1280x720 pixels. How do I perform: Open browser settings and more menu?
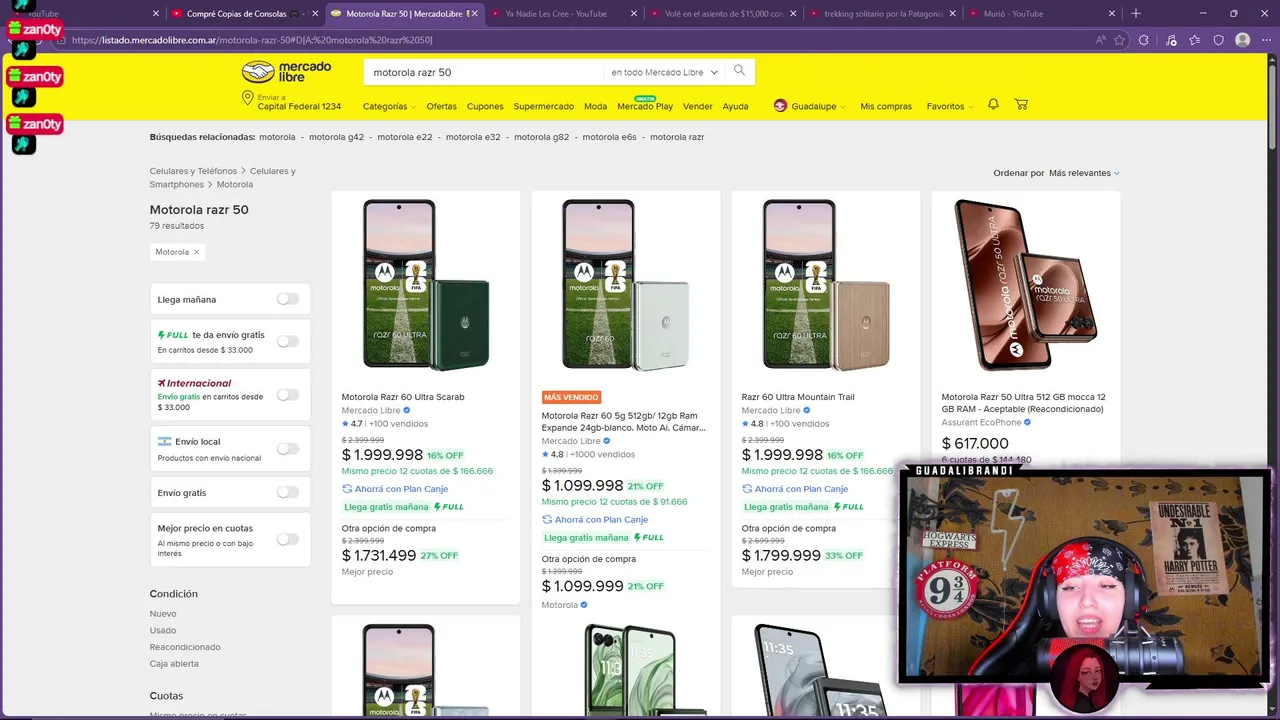(x=1265, y=40)
